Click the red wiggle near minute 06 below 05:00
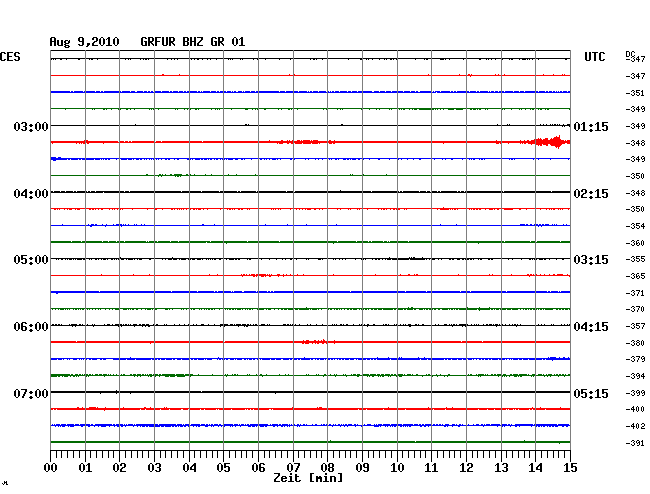The image size is (650, 494). (x=265, y=275)
